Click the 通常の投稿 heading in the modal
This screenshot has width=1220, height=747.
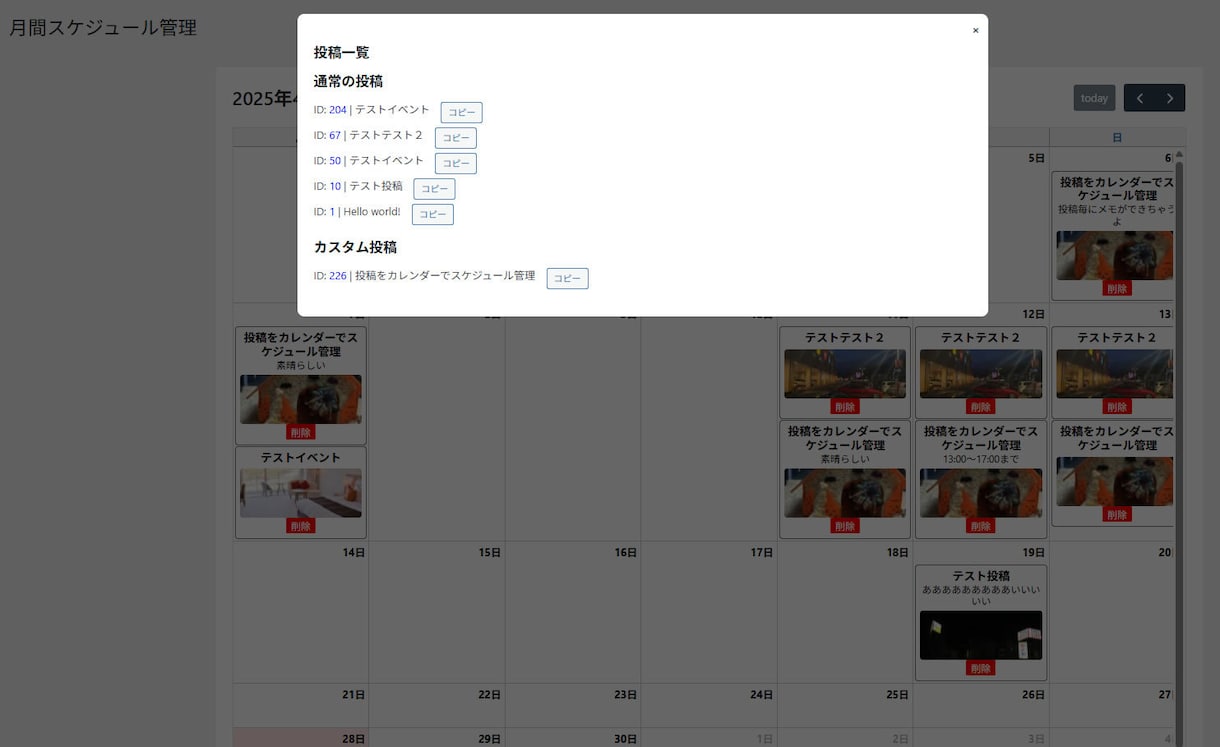[348, 81]
